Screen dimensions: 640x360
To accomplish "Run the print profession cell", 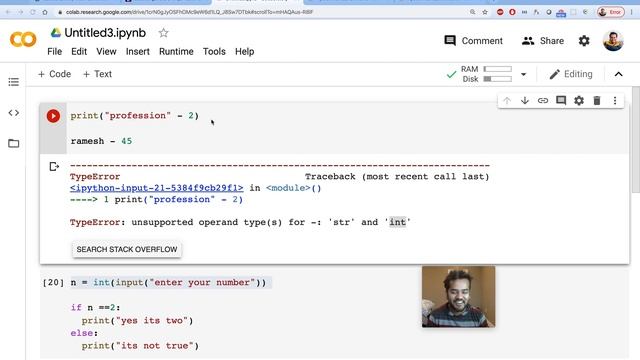I will [53, 116].
